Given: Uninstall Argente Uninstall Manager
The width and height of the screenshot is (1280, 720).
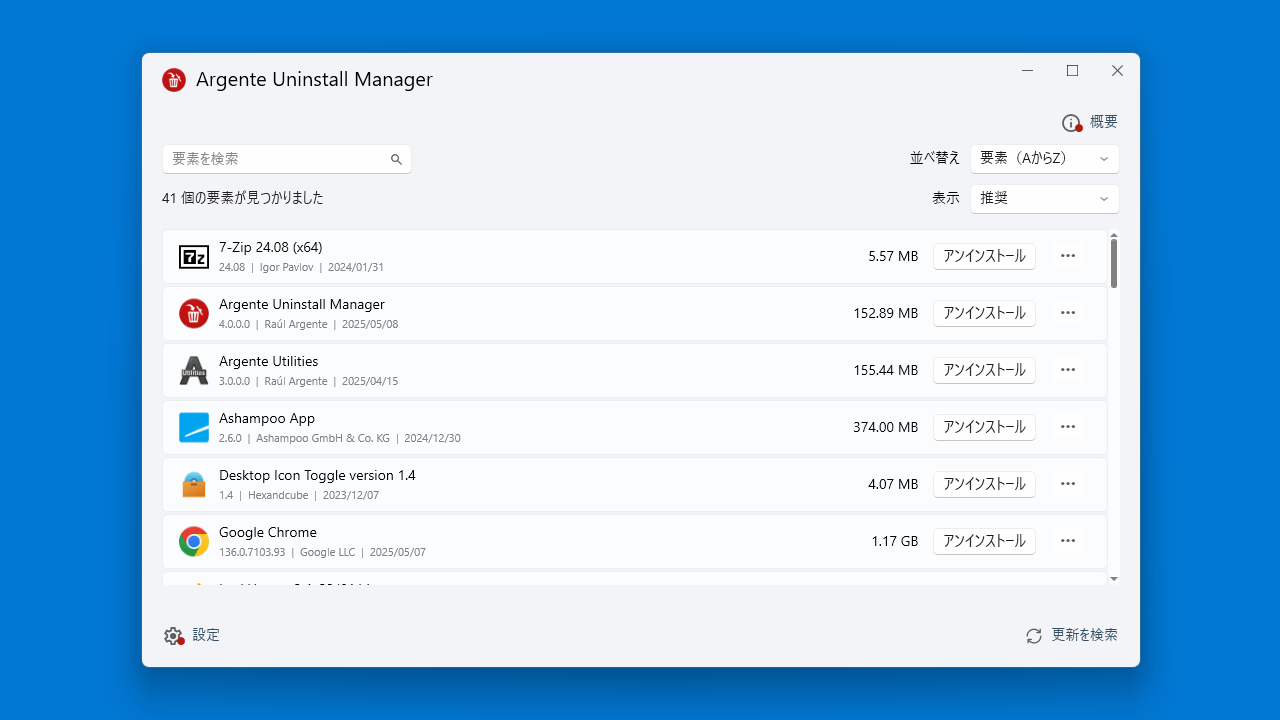Looking at the screenshot, I should click(x=984, y=313).
